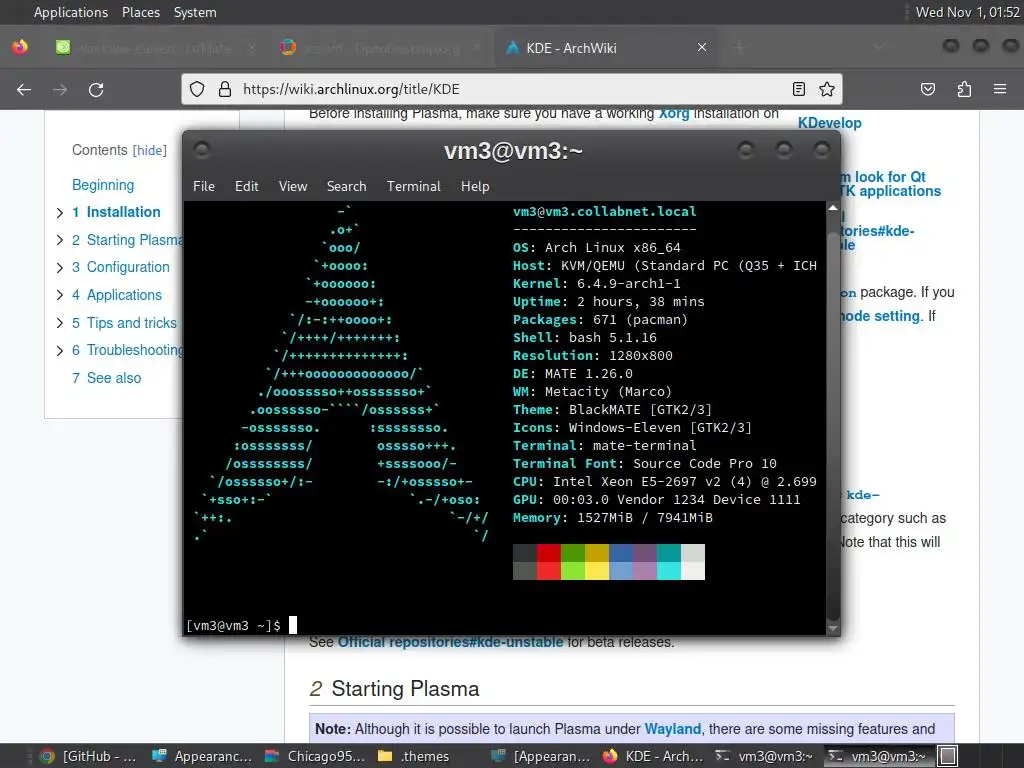Expand the Configuration contents section

(x=59, y=268)
